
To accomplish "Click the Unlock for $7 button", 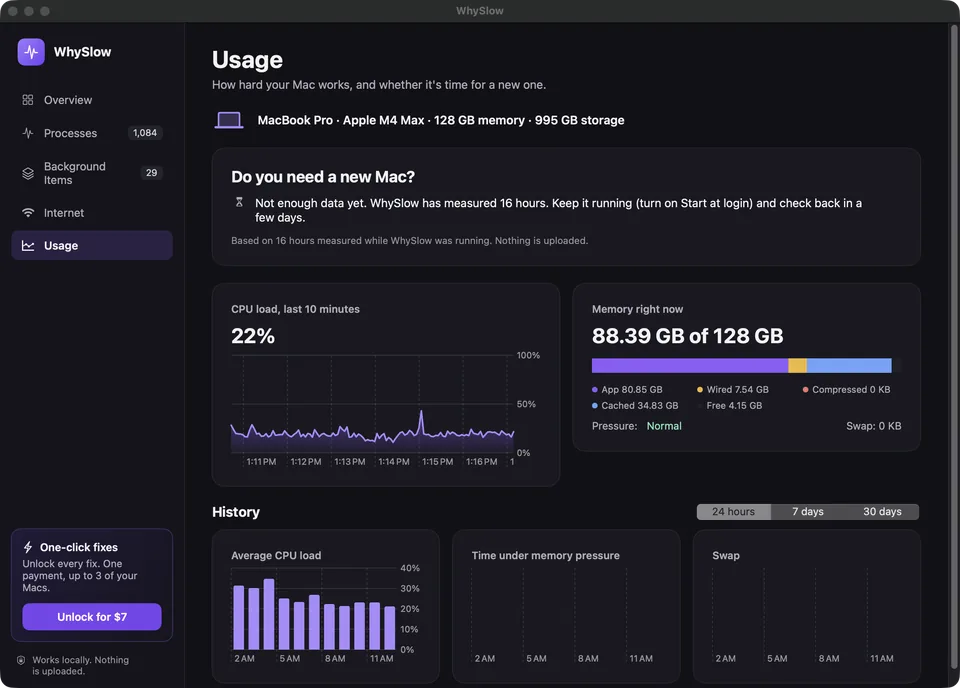I will (x=92, y=617).
